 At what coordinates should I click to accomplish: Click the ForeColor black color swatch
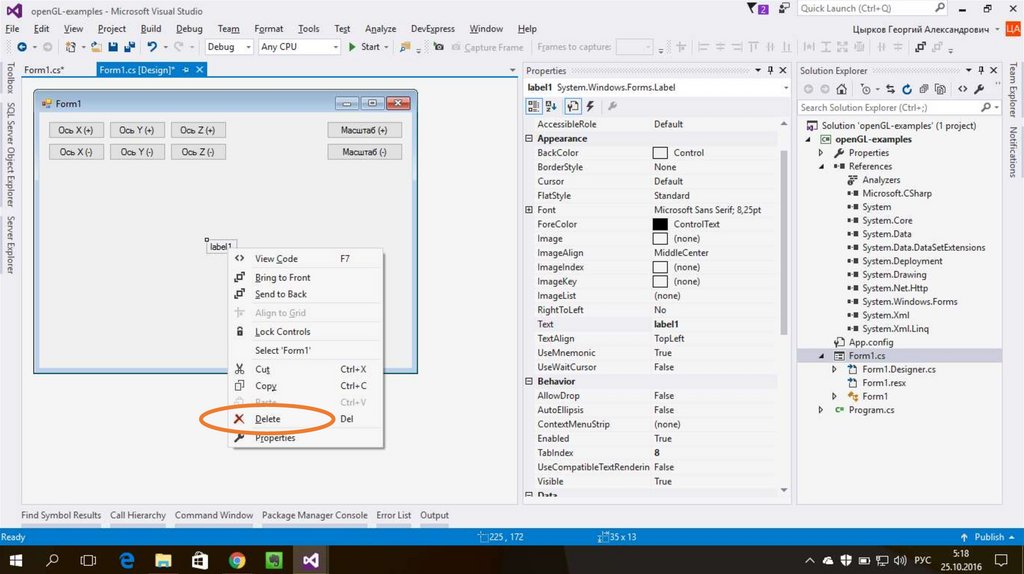click(660, 224)
